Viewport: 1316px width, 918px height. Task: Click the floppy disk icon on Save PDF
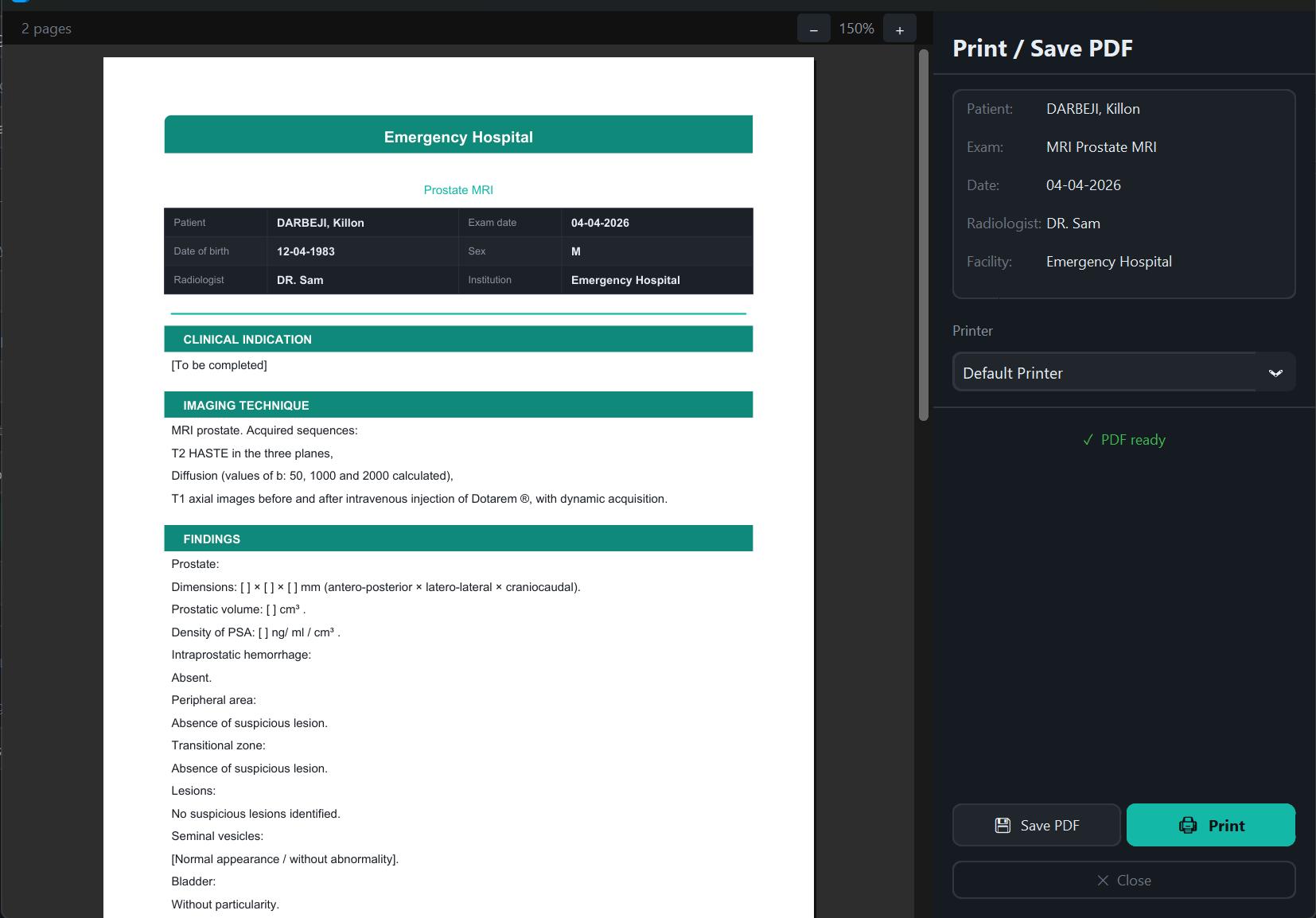pos(1002,825)
